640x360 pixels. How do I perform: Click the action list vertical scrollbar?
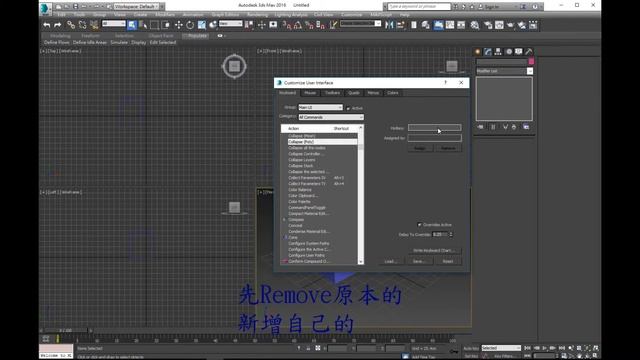[x=361, y=195]
